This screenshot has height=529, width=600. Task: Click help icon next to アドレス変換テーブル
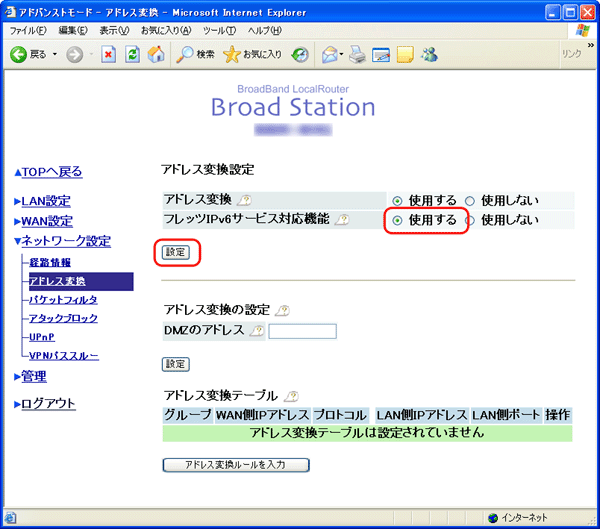pos(292,396)
